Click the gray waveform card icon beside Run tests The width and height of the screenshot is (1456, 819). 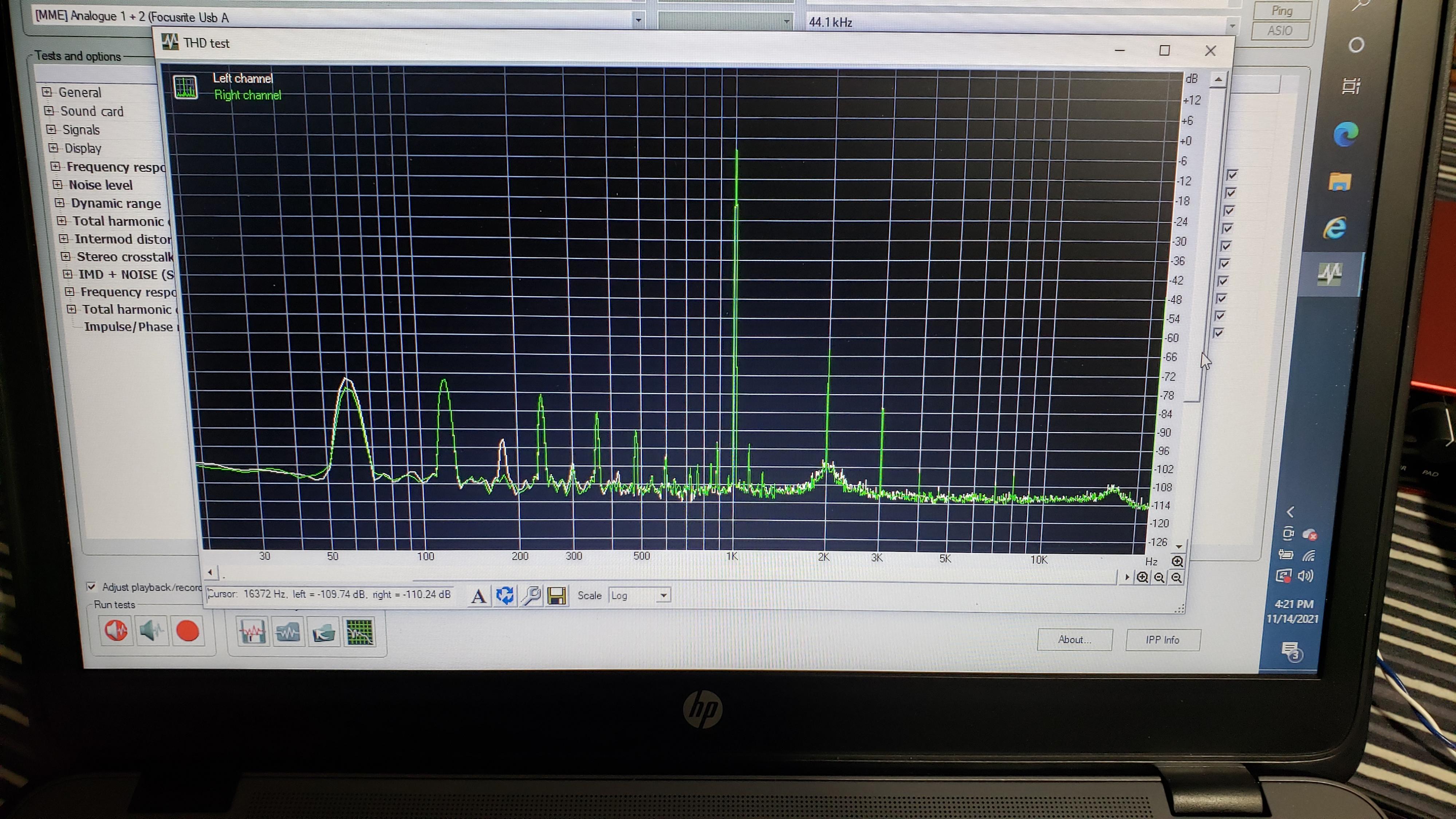point(288,633)
